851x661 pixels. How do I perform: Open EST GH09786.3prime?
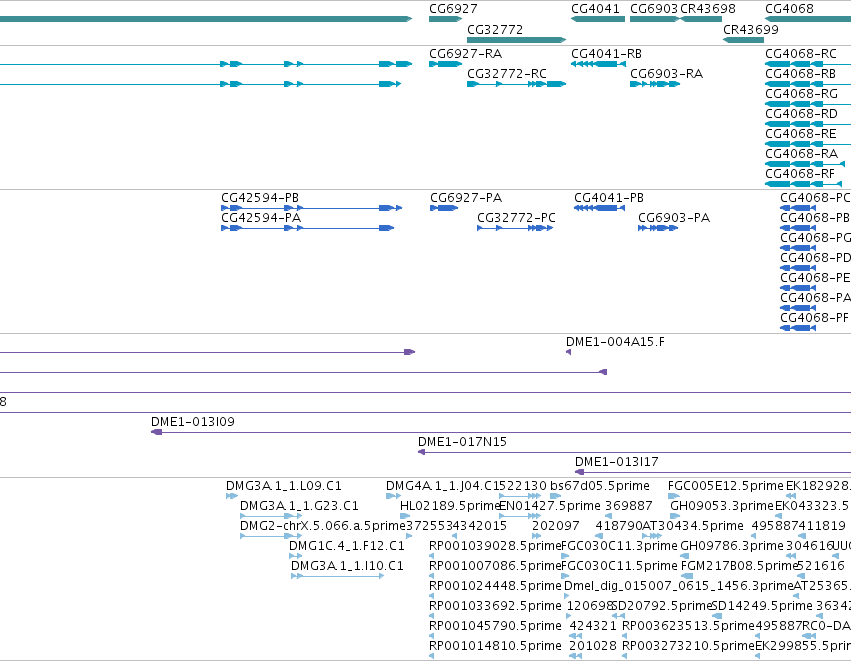pos(732,545)
